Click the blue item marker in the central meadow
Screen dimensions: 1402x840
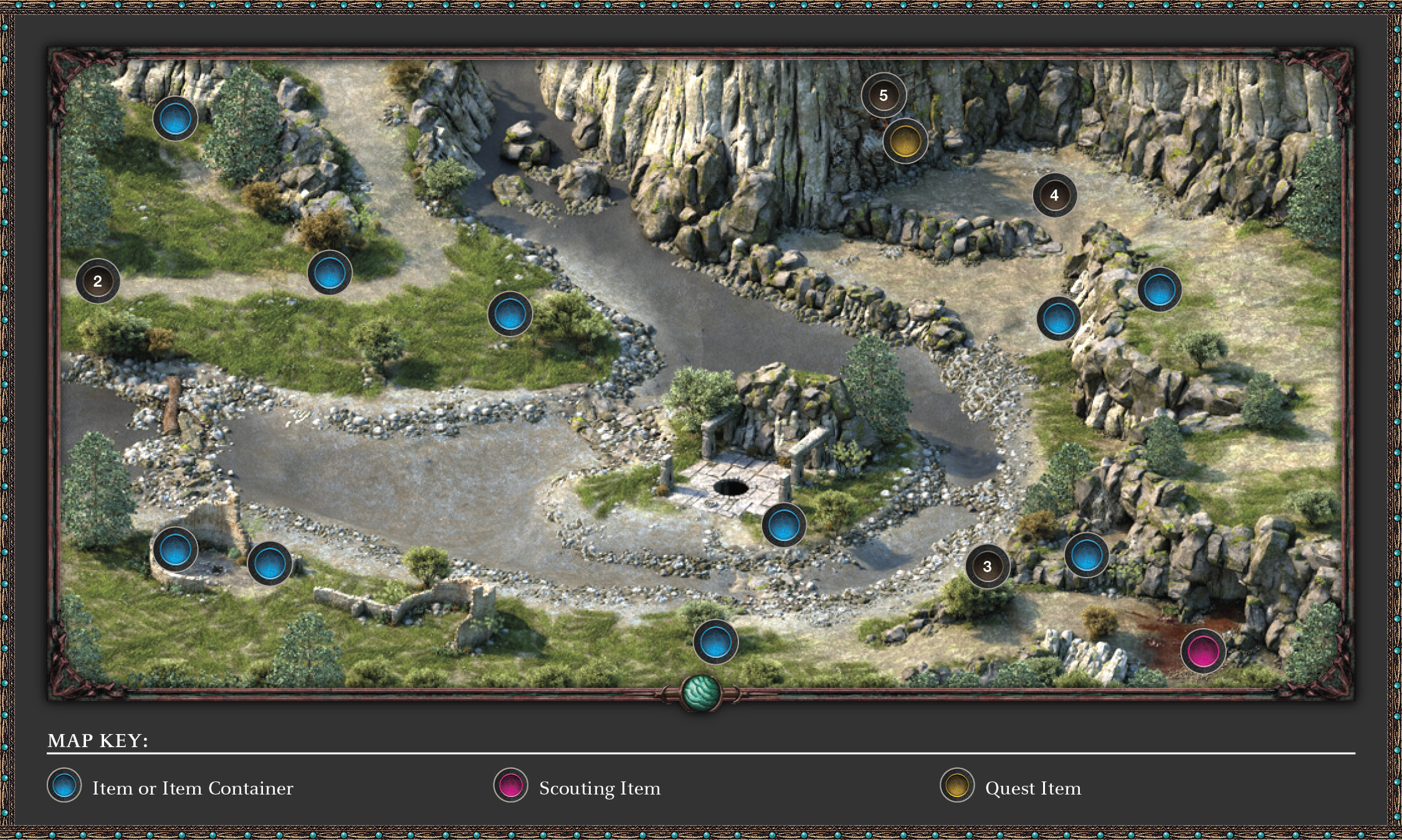[510, 313]
